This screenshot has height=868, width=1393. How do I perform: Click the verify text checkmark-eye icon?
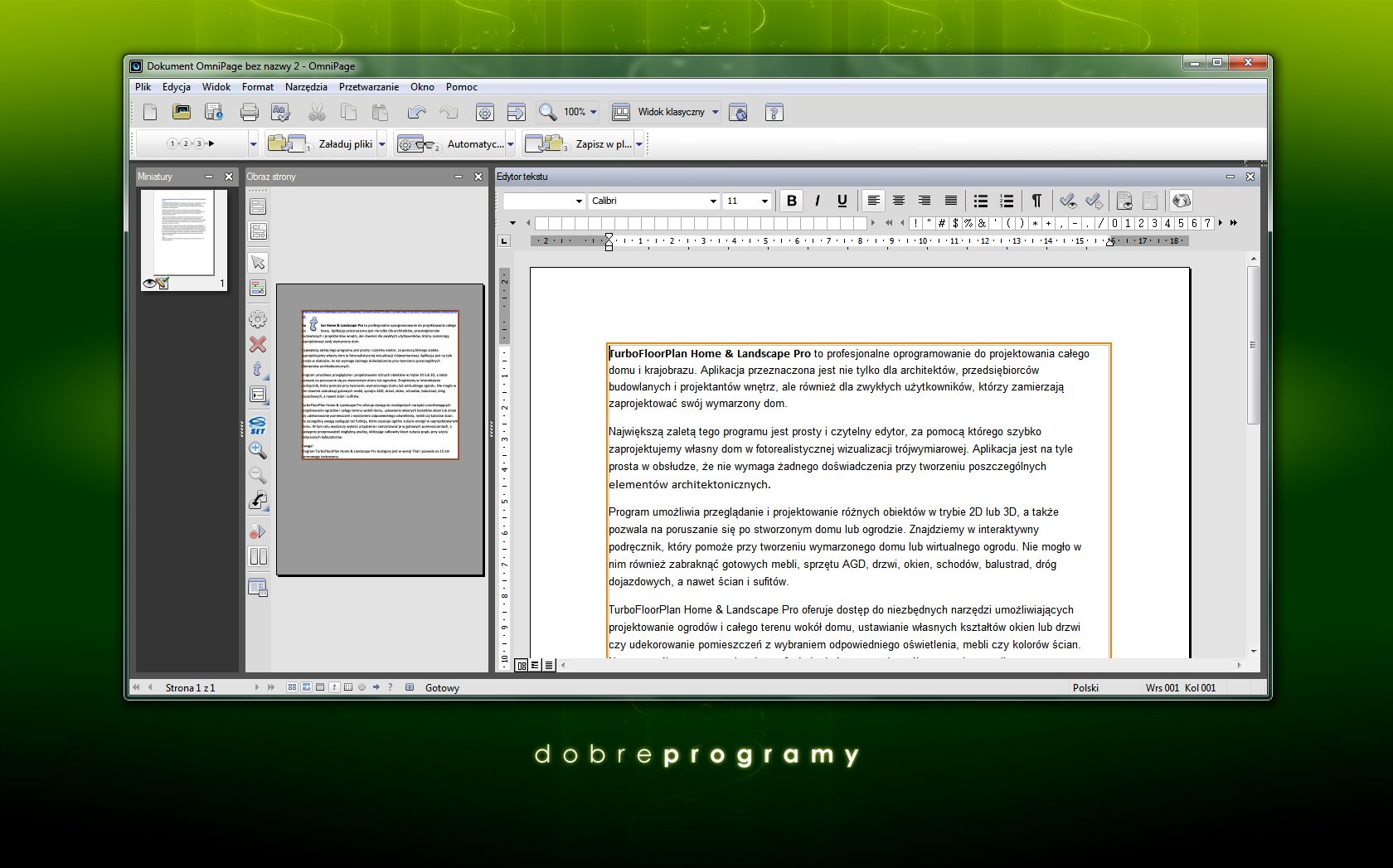click(x=1068, y=201)
